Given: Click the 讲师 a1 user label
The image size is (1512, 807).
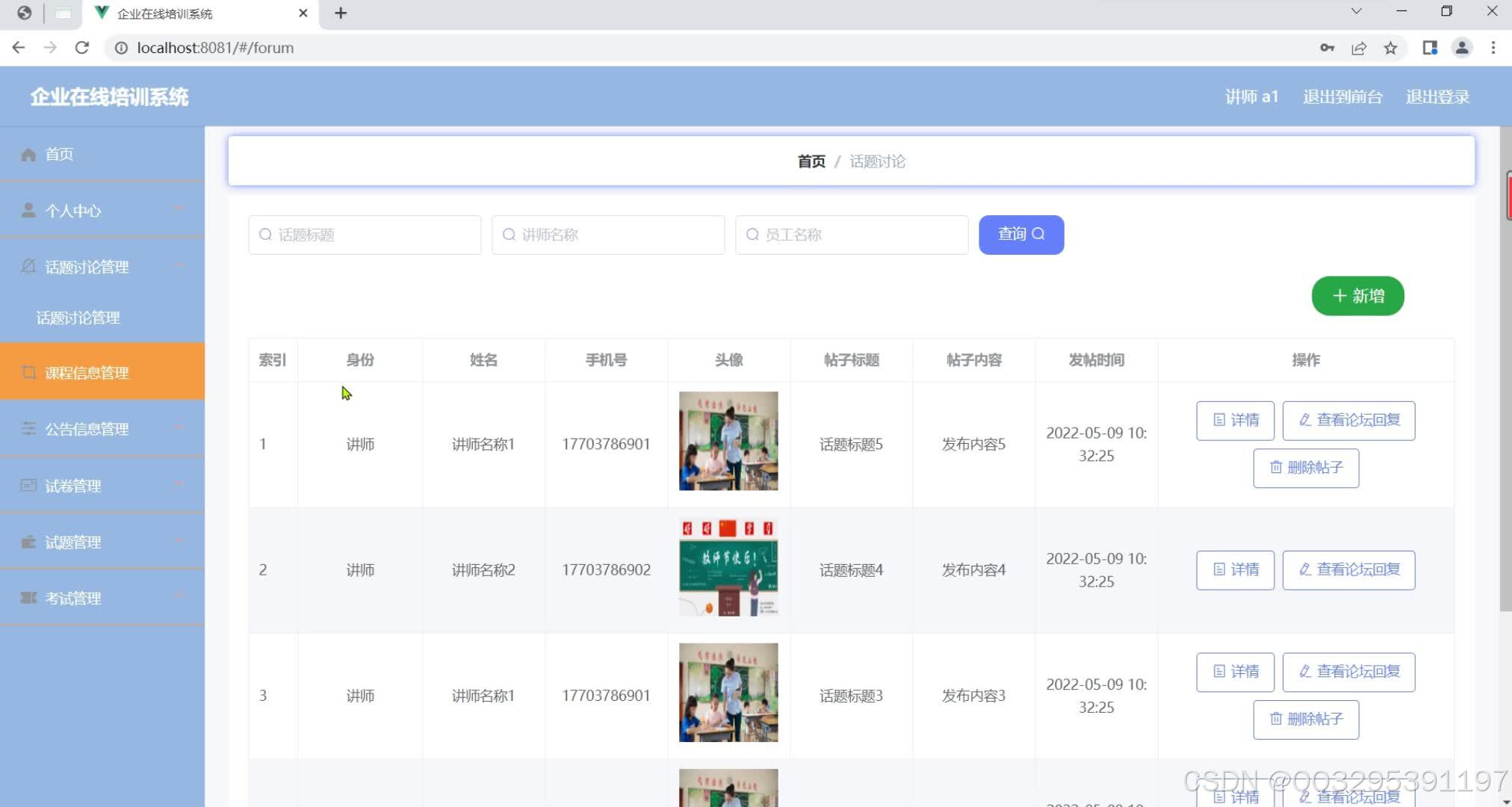Looking at the screenshot, I should [x=1252, y=96].
